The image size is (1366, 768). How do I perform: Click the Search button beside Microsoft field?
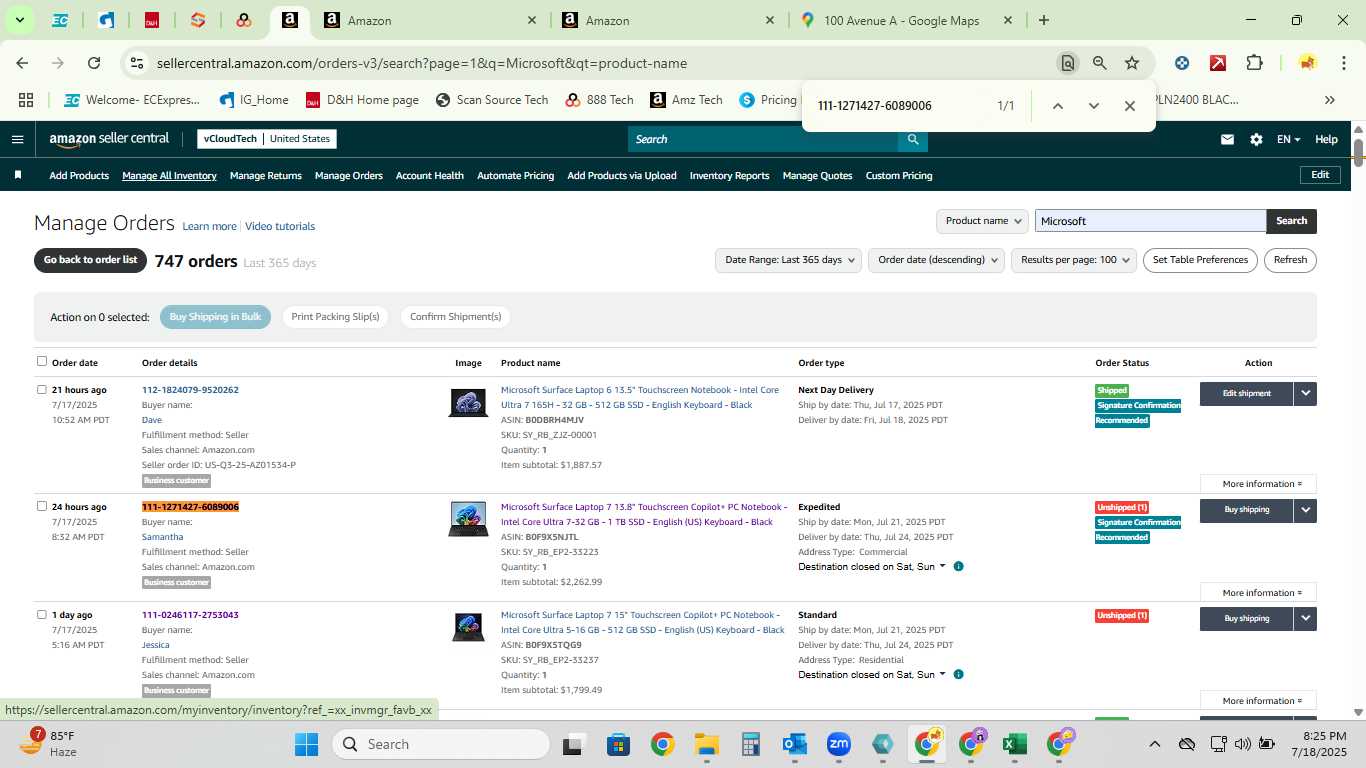pos(1291,221)
